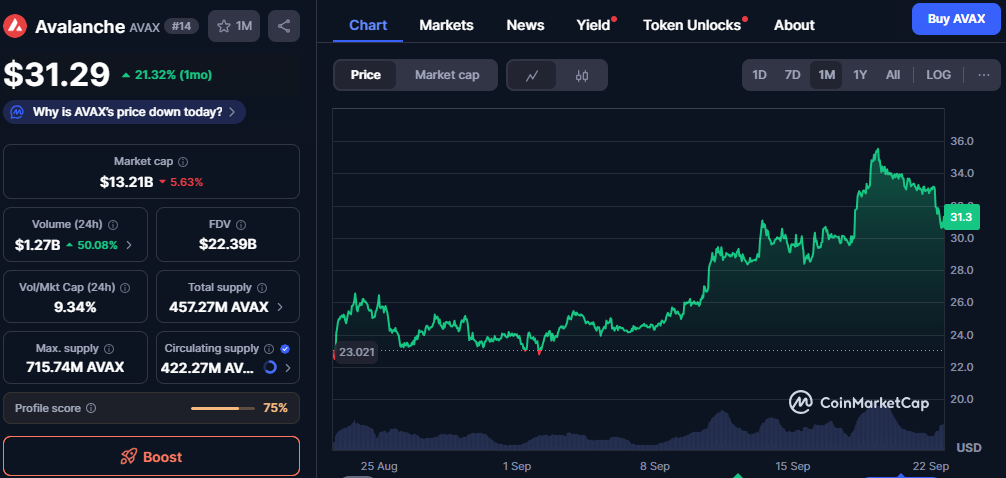Toggle Price chart mode
Screen dimensions: 1006x478
(366, 75)
